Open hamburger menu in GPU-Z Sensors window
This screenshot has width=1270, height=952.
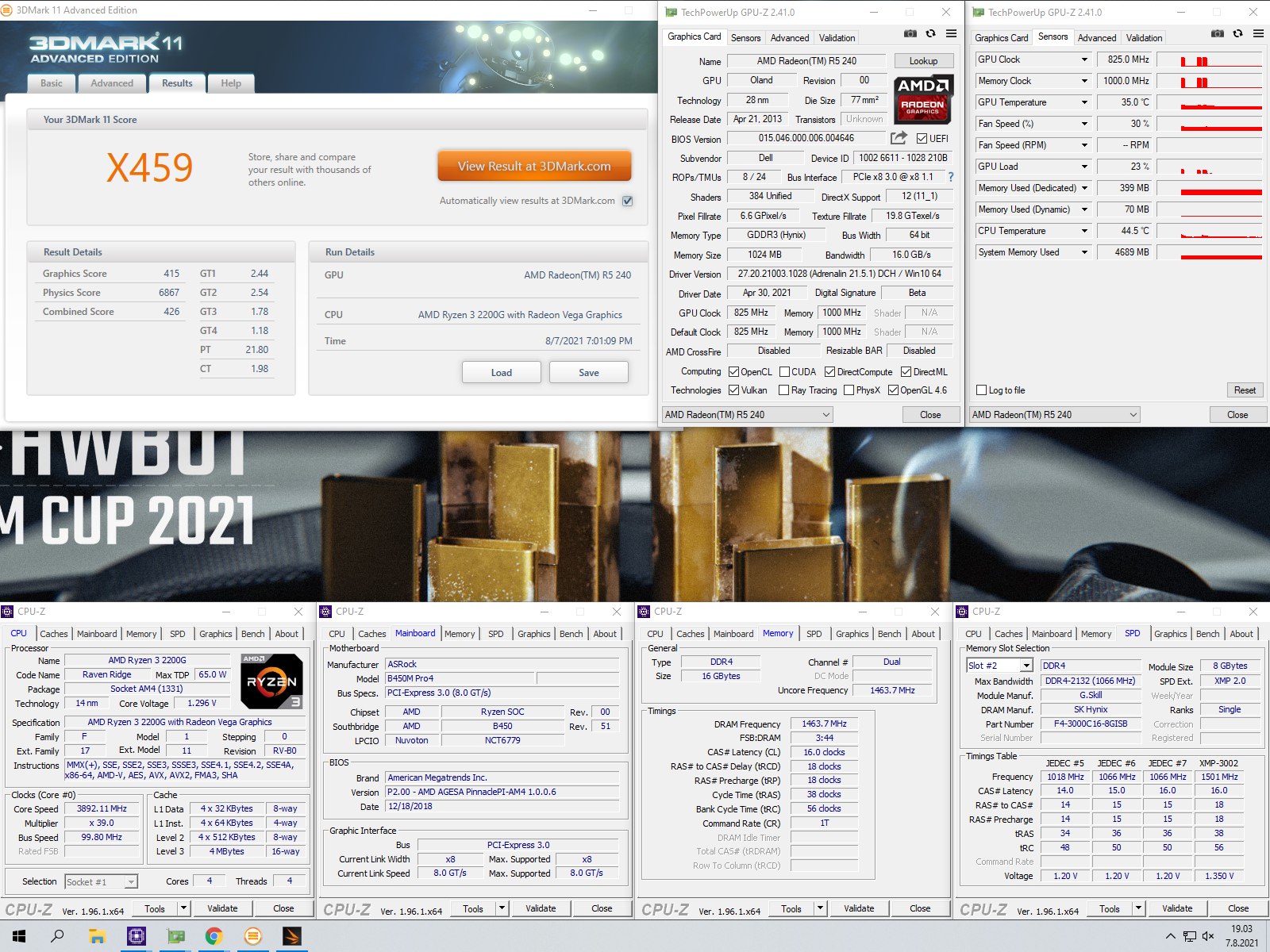tap(1258, 34)
